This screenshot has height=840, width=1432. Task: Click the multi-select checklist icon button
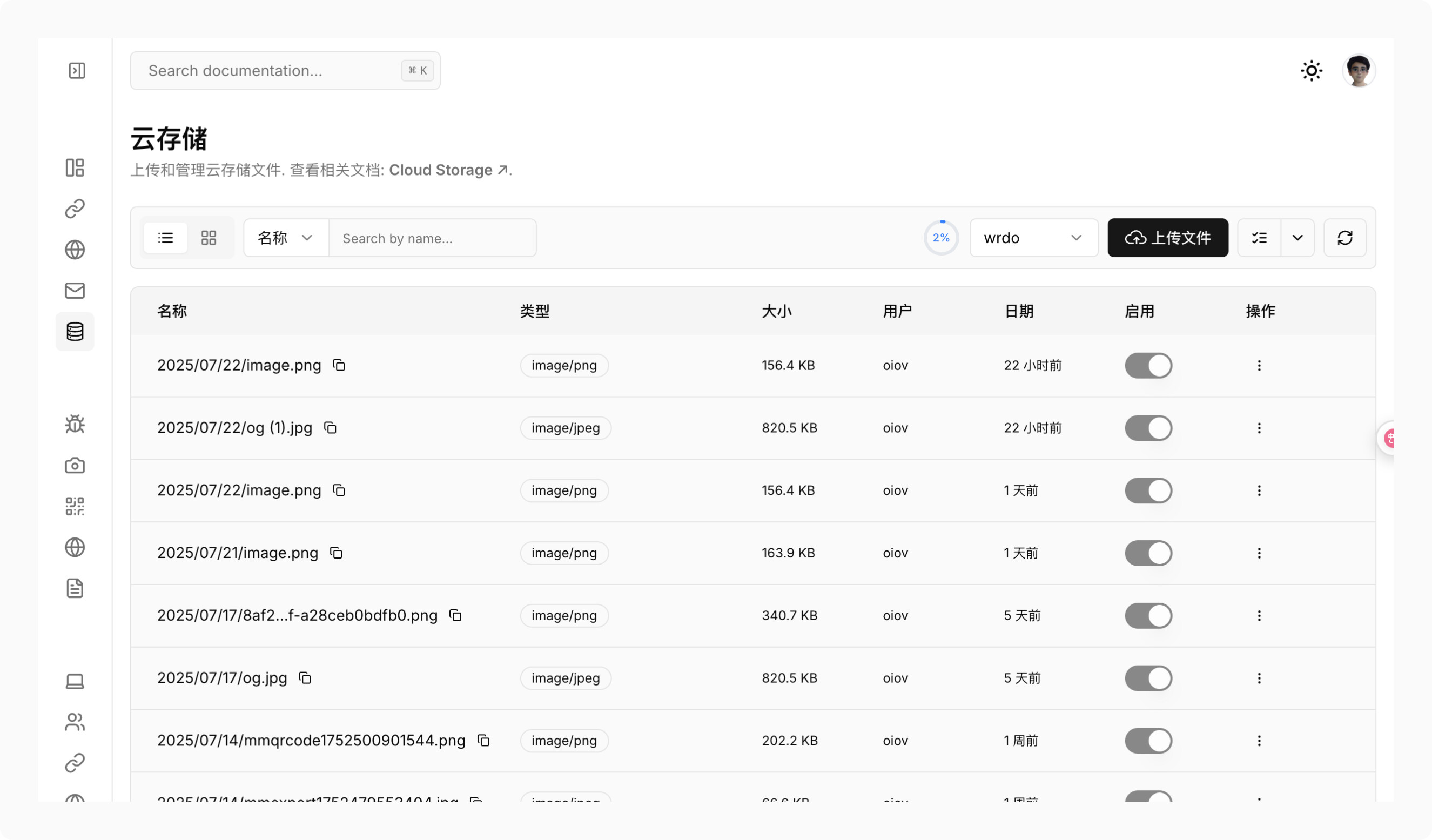click(1259, 238)
